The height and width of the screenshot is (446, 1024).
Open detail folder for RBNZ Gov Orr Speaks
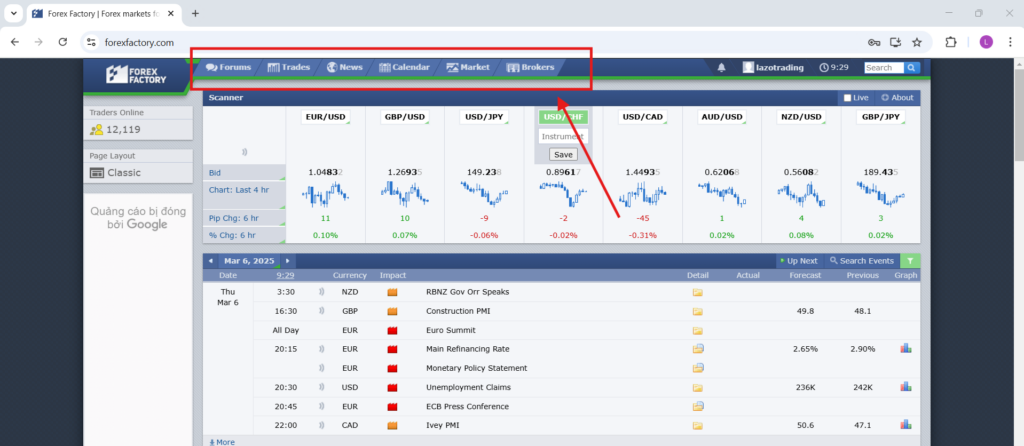point(697,293)
